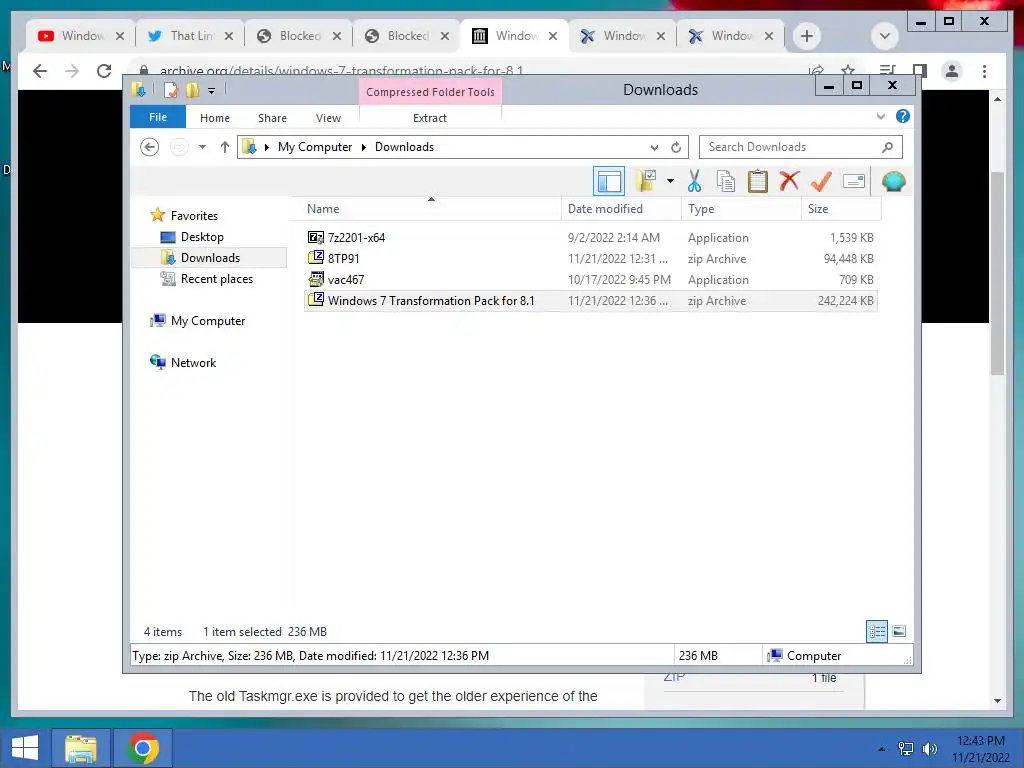Select the 8TP91 zip archive
The height and width of the screenshot is (768, 1024).
(590, 259)
